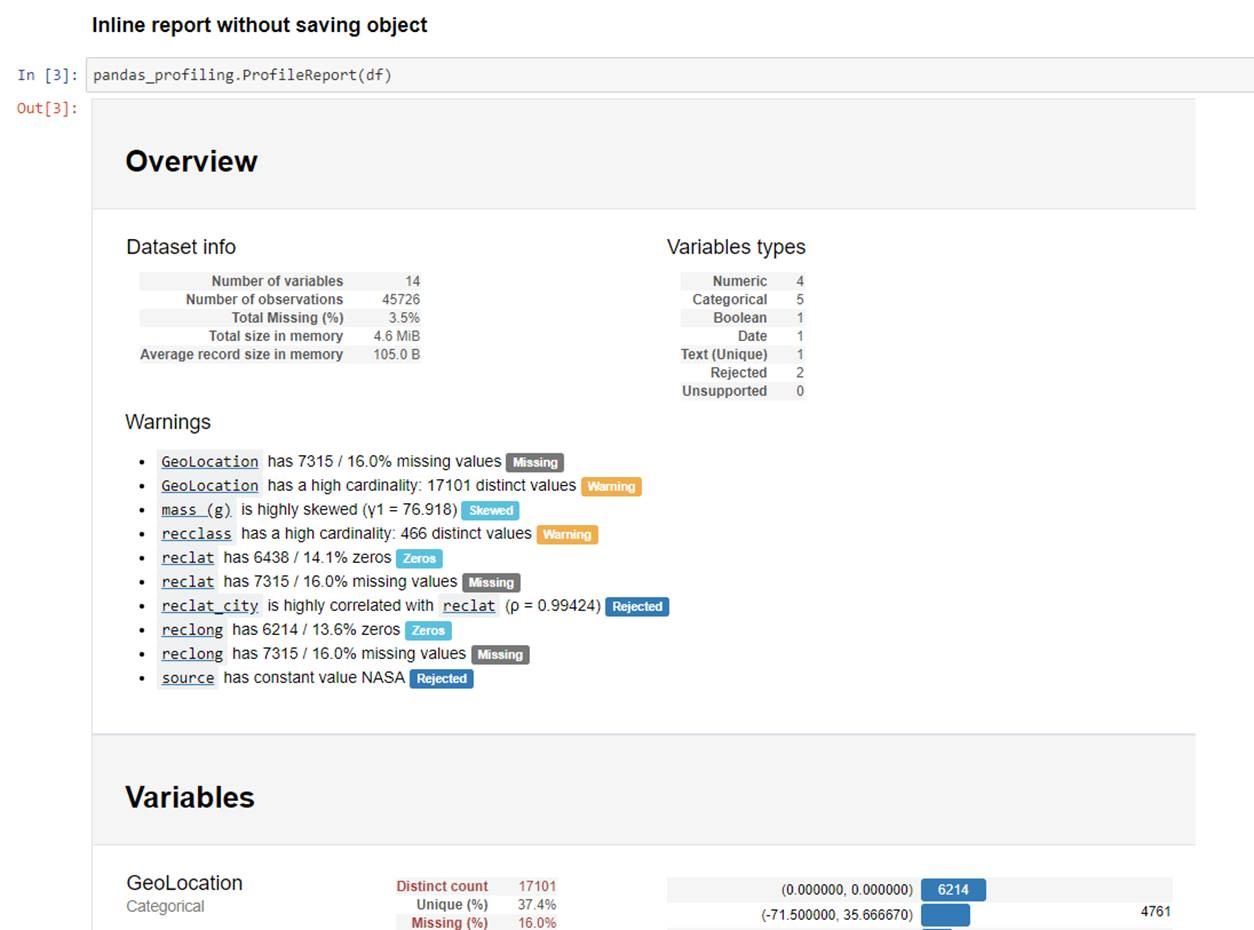
Task: Click the blue 6214 frequency bar
Action: click(x=953, y=890)
